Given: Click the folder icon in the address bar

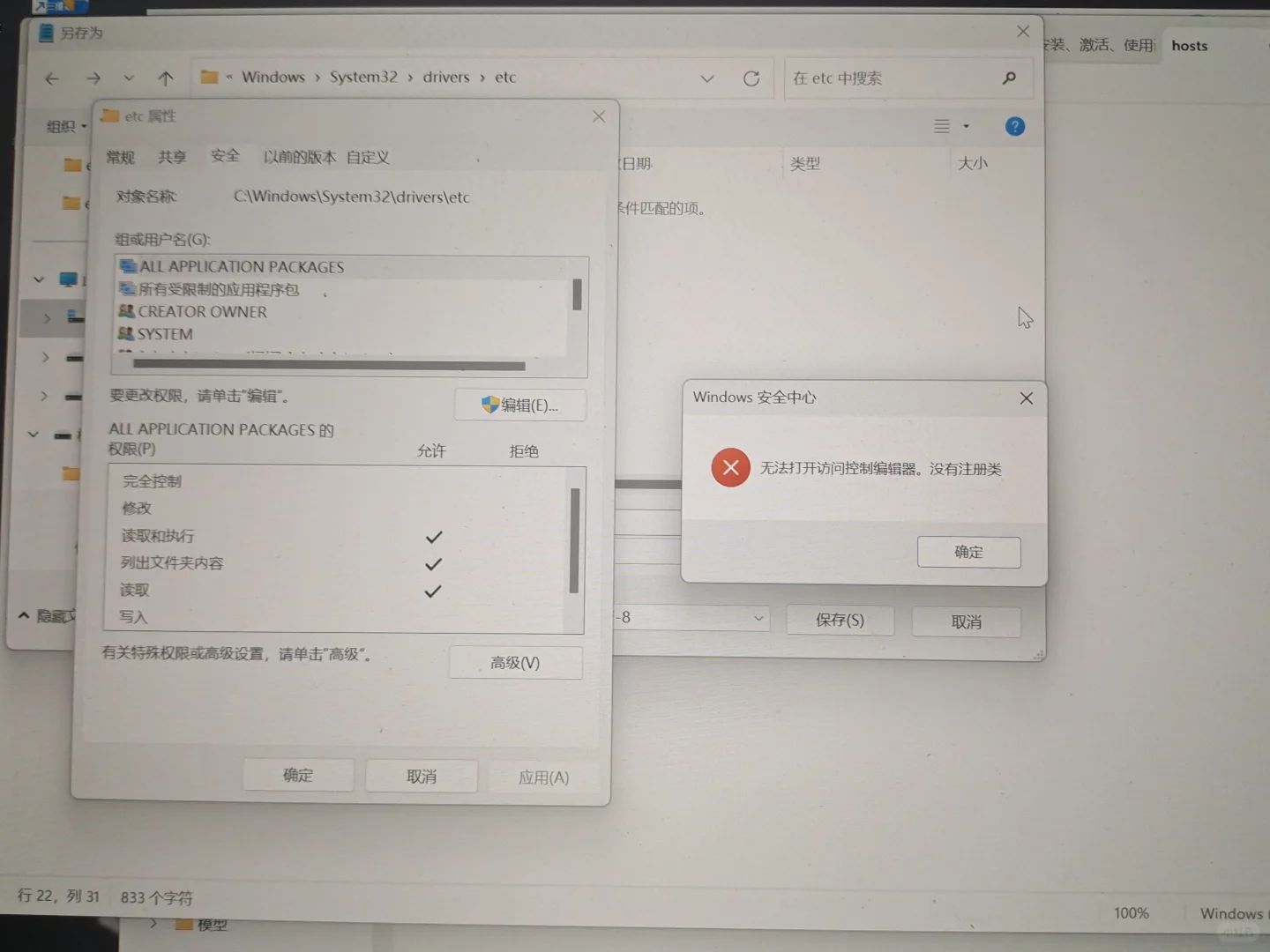Looking at the screenshot, I should (209, 77).
